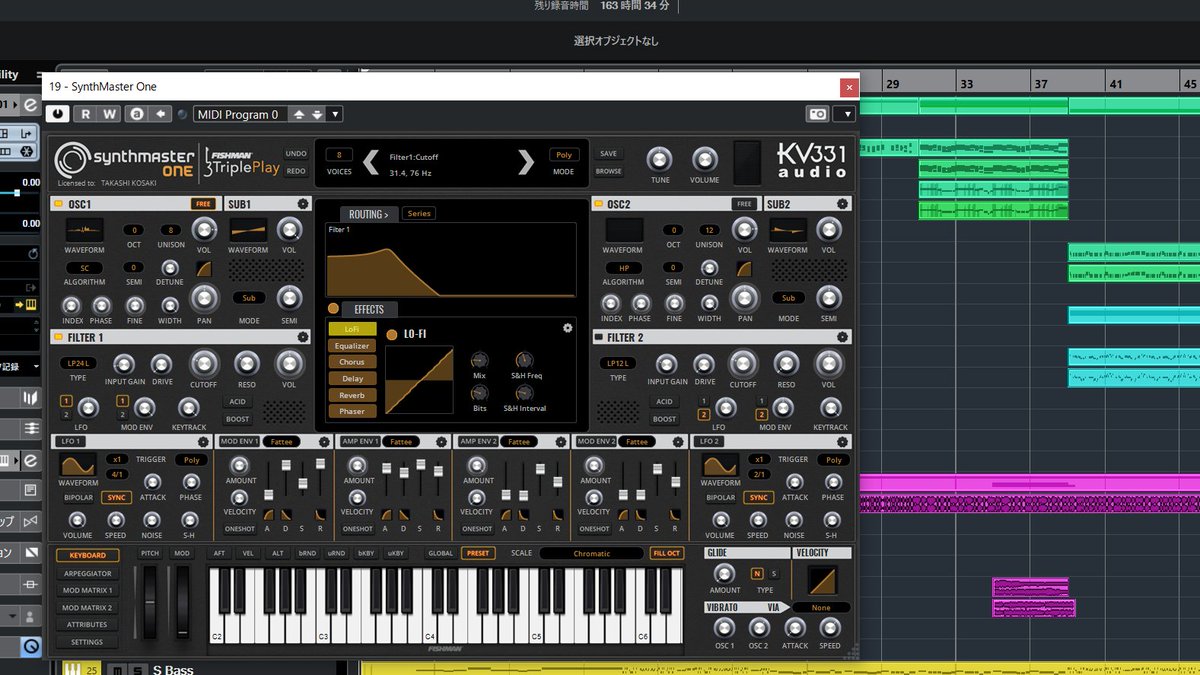Open ARPEGGIATOR page
Image resolution: width=1200 pixels, height=675 pixels.
87,574
